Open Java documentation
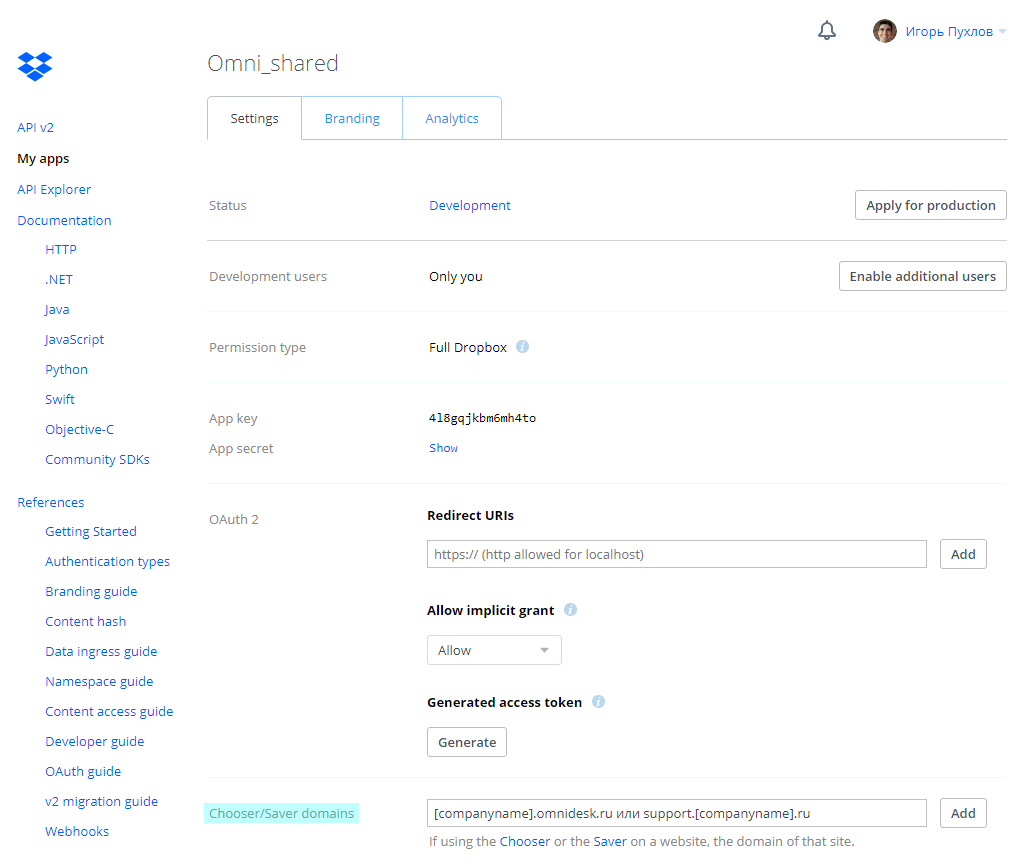1025x864 pixels. click(57, 310)
